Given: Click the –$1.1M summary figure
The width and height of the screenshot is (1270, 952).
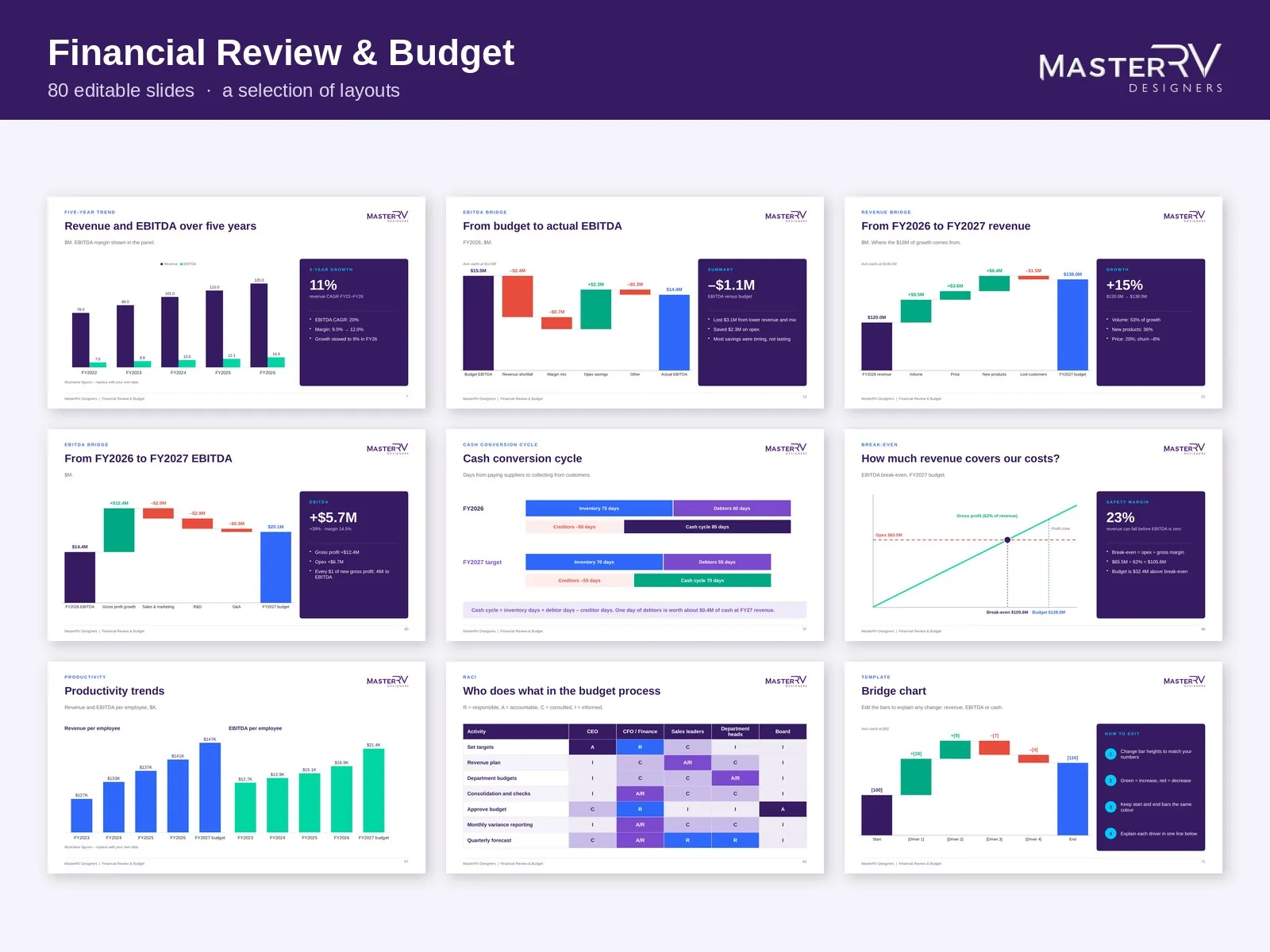Looking at the screenshot, I should pyautogui.click(x=731, y=285).
